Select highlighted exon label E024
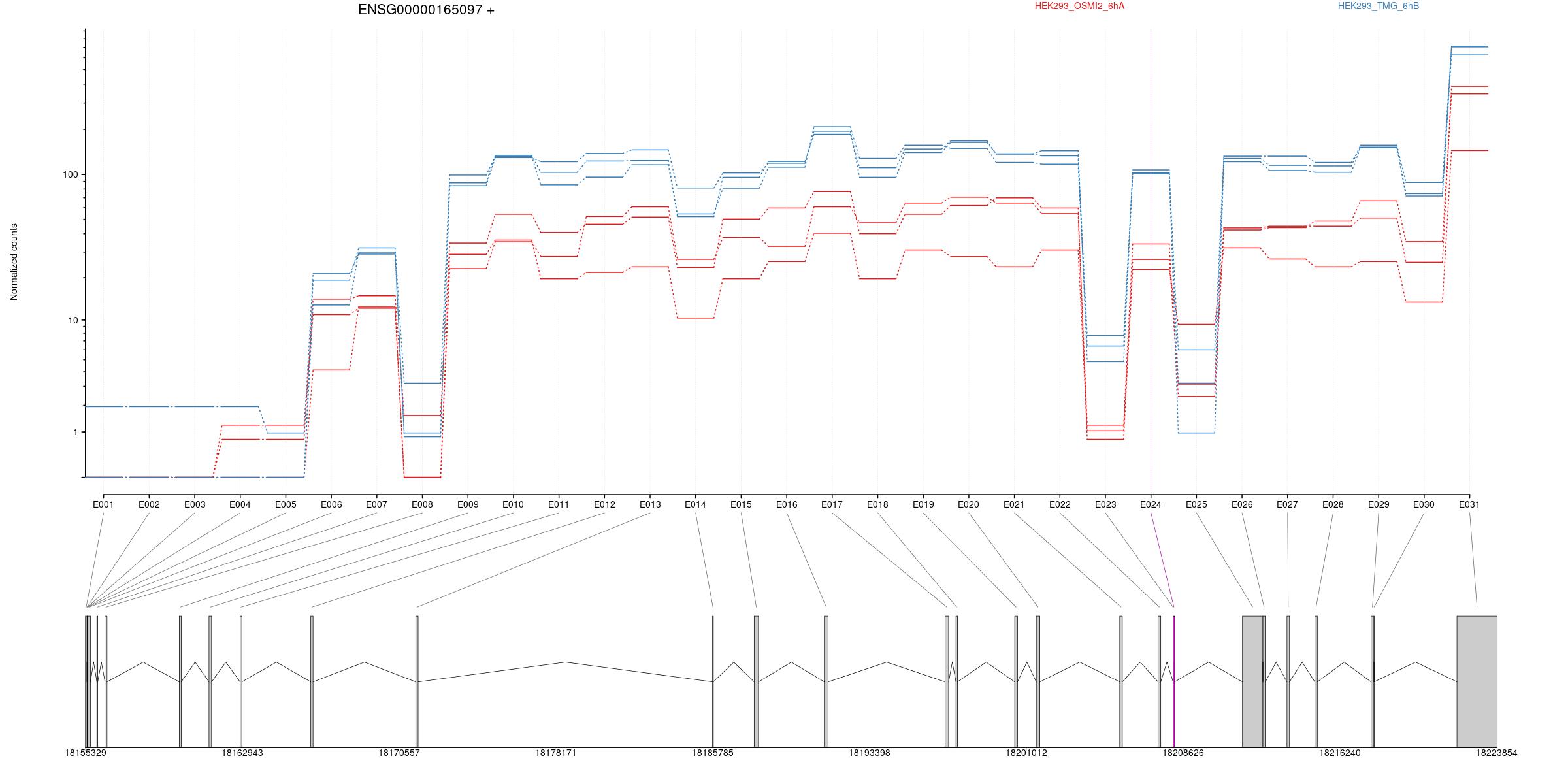 [1151, 504]
